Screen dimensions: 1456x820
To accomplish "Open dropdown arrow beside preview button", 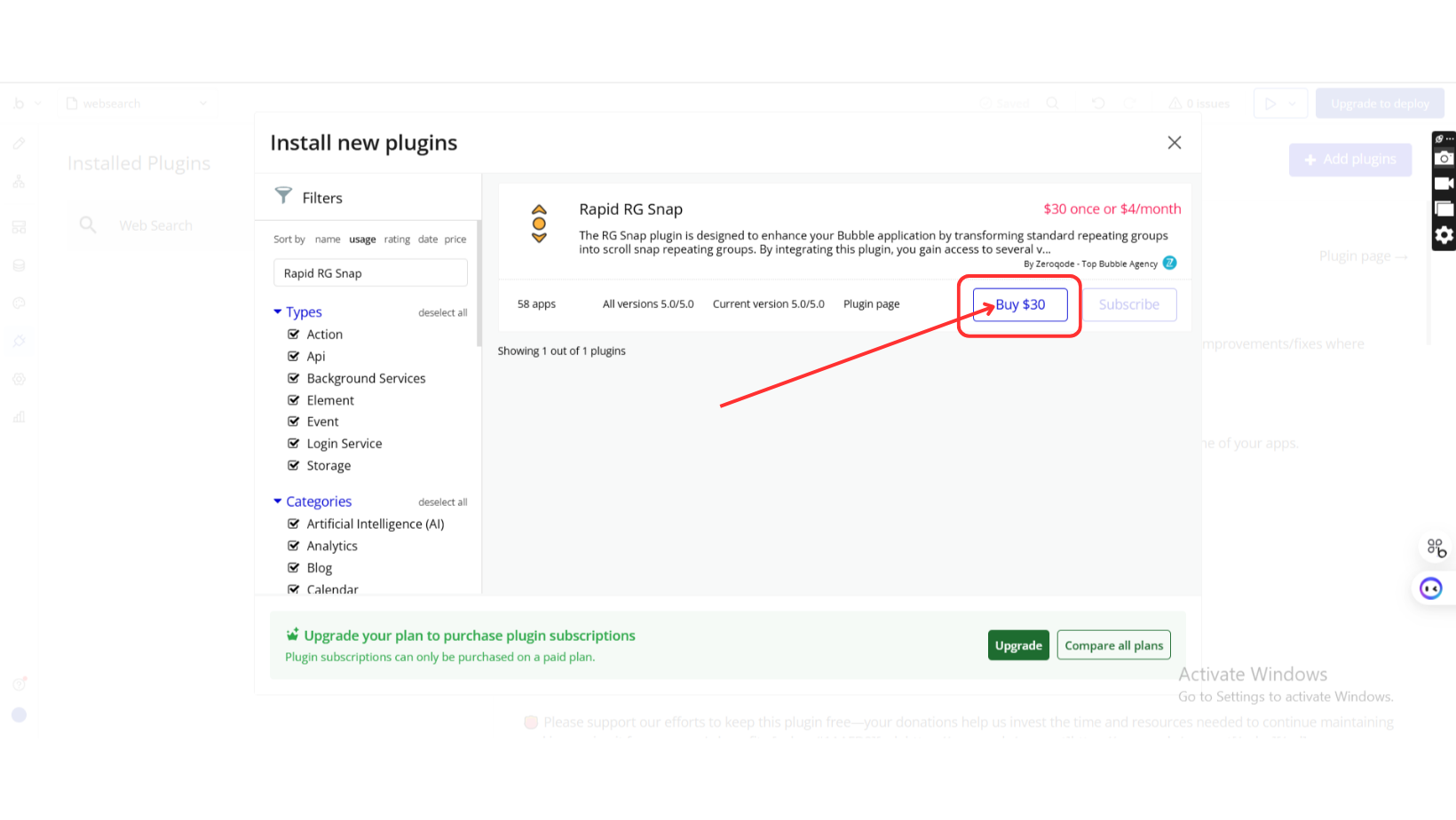I will pos(1293,104).
